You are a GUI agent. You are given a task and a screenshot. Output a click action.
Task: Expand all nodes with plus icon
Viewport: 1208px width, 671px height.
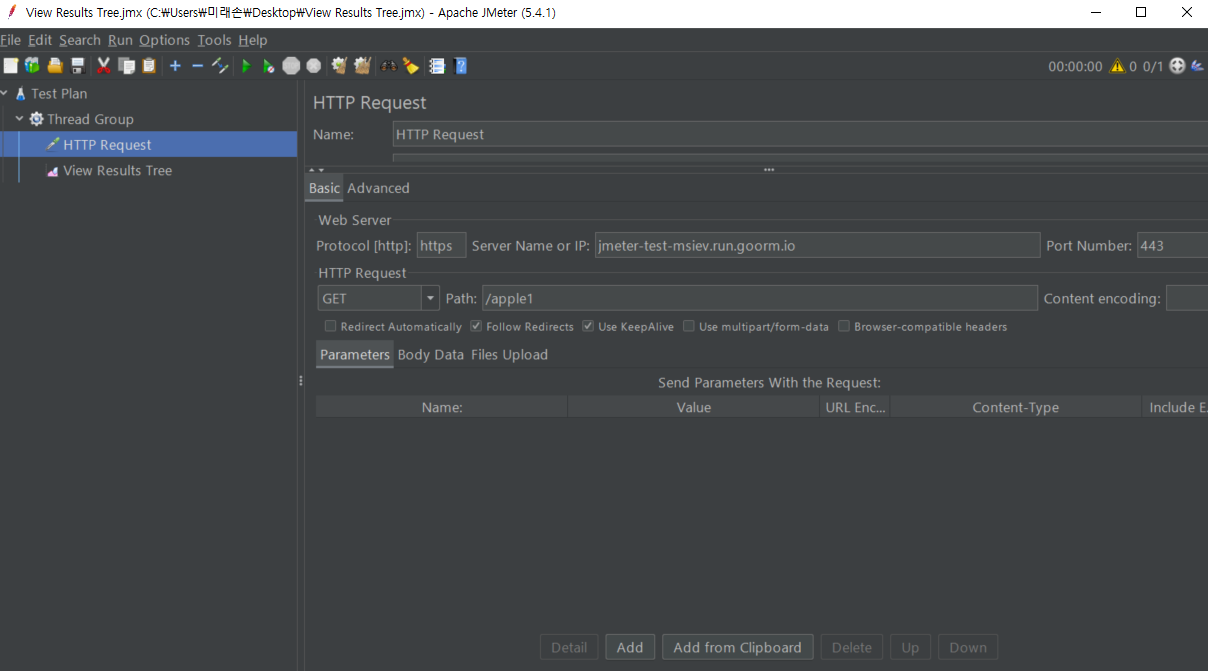175,66
